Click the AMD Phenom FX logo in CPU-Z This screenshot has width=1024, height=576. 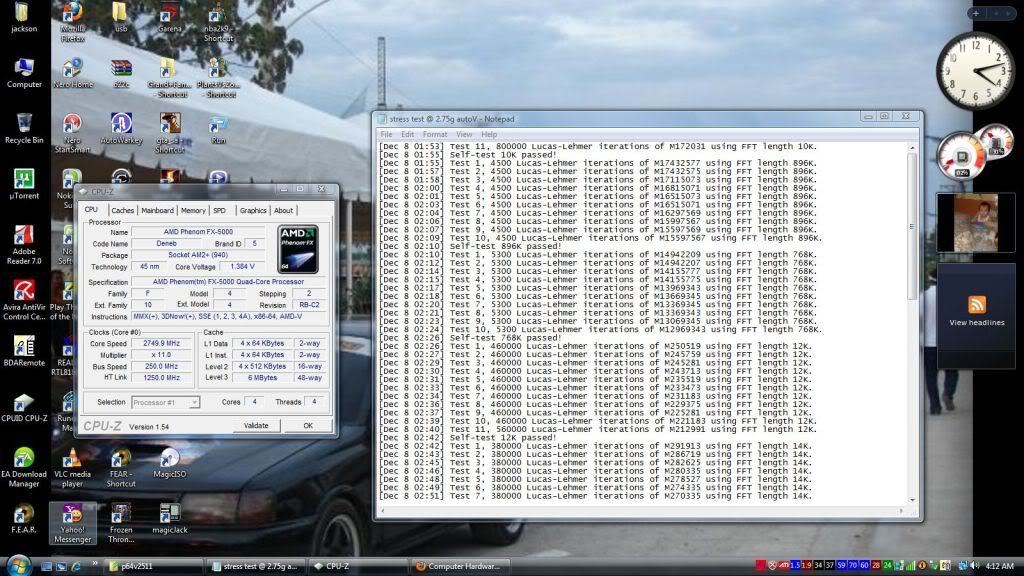(298, 249)
